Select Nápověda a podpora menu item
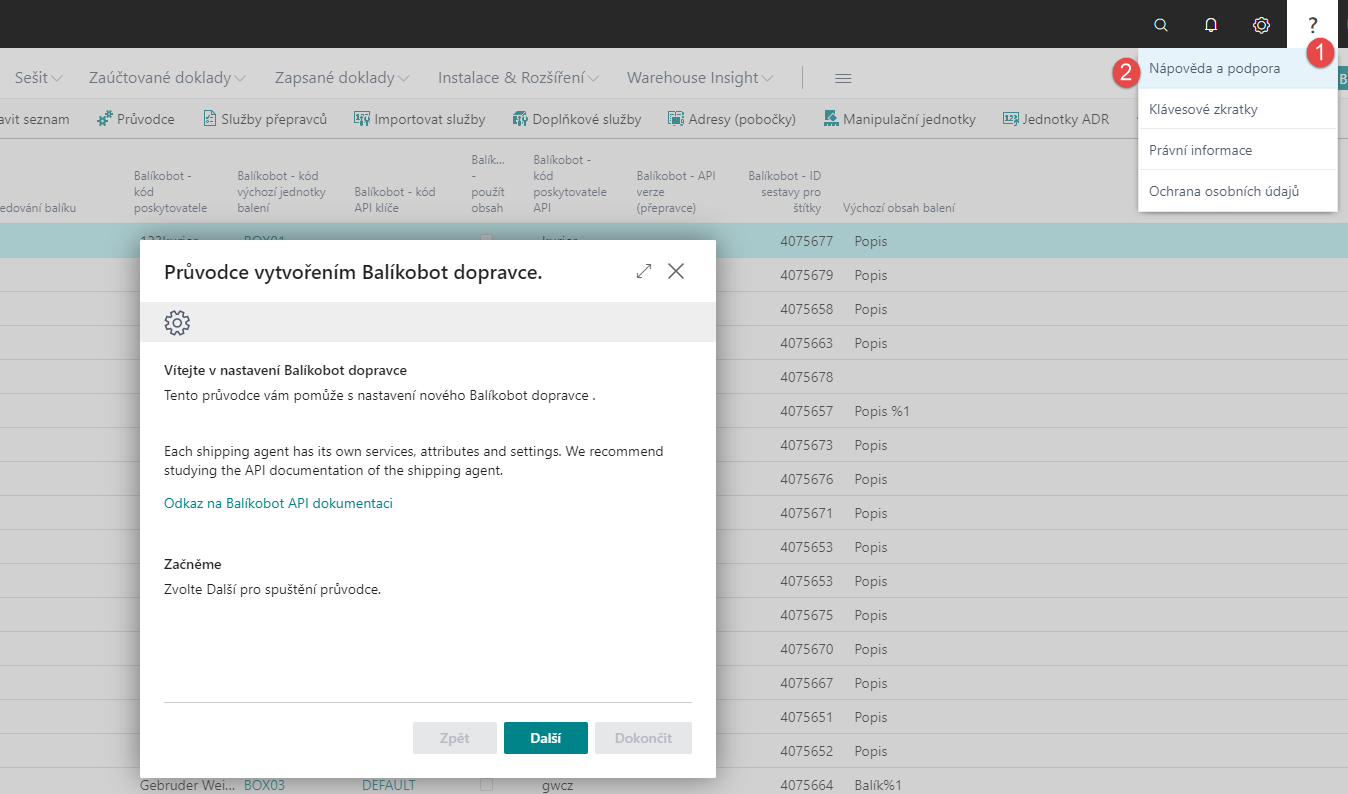Screen dimensions: 1348x794 pos(1215,69)
